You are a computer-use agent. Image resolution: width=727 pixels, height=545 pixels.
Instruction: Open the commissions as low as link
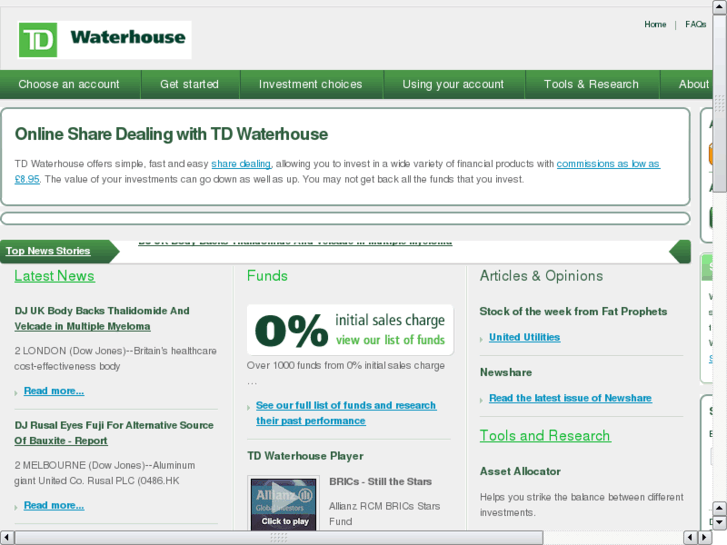click(x=608, y=164)
